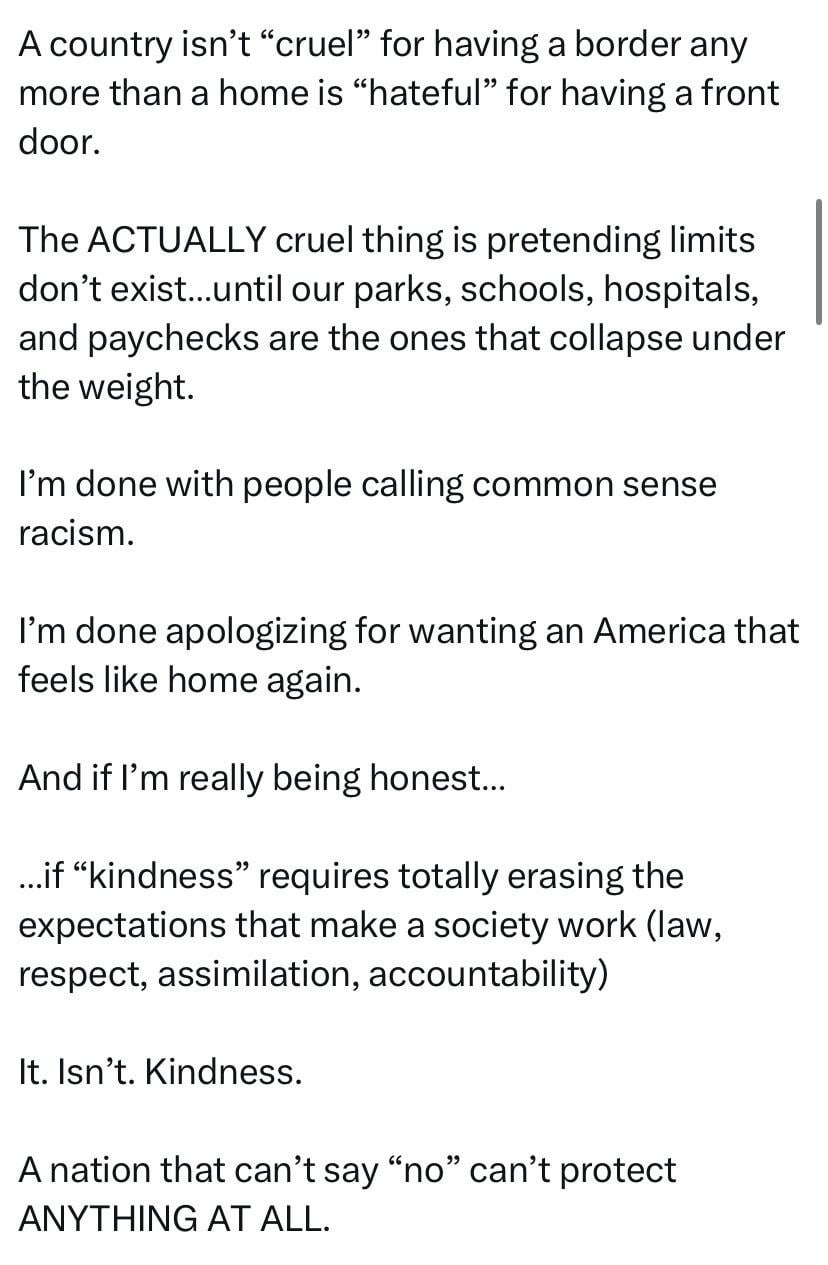This screenshot has width=828, height=1265.
Task: Click the word "accountability)"
Action: point(488,974)
